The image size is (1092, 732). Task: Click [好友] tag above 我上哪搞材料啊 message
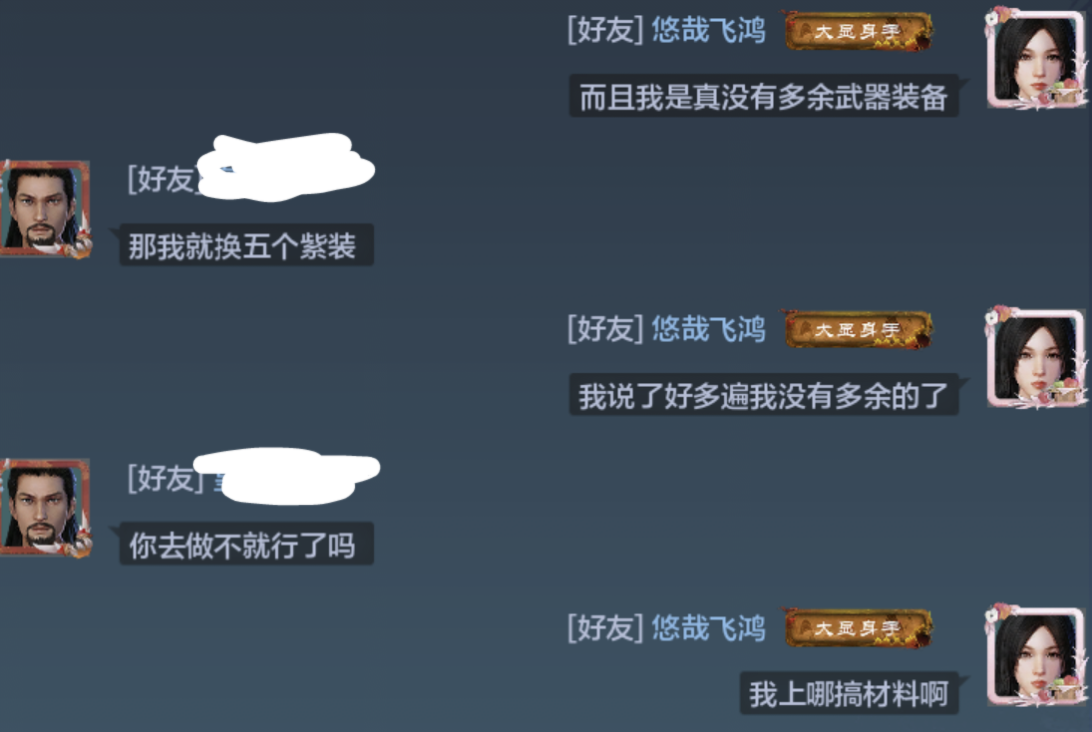tap(605, 628)
